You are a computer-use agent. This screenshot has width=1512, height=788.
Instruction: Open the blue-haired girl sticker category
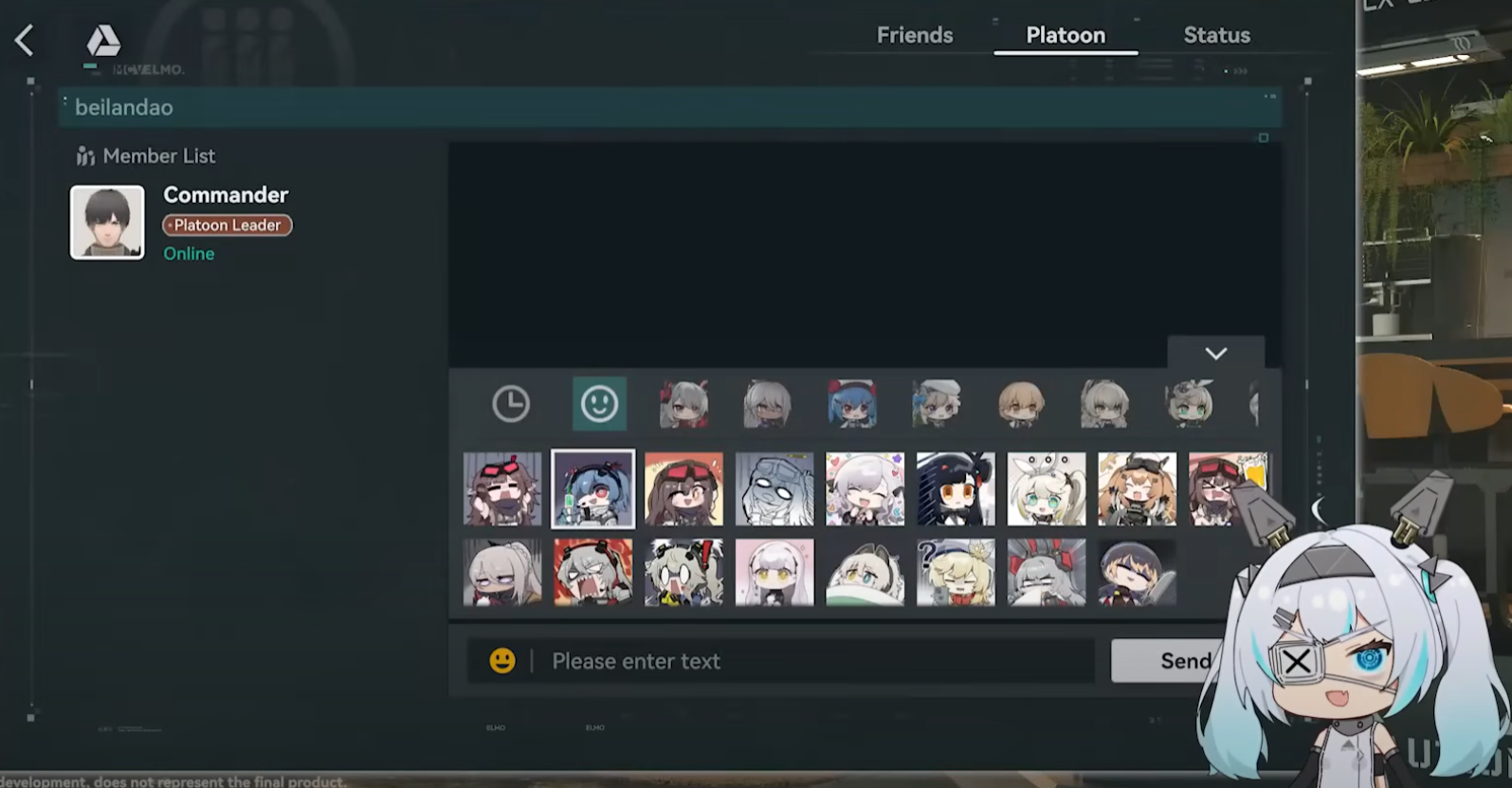point(851,404)
